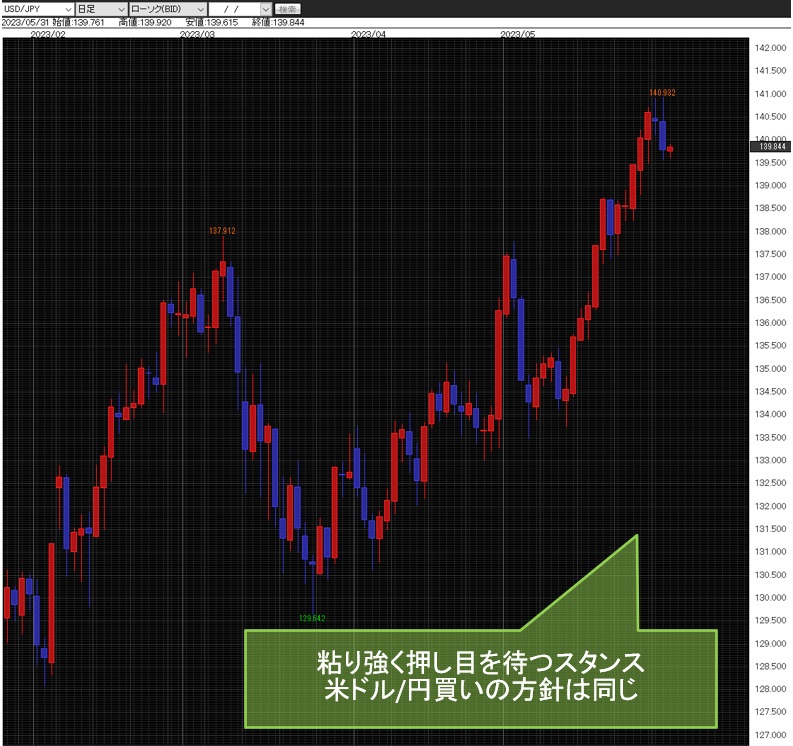Click the 終値:139.844 closing price text

click(278, 22)
